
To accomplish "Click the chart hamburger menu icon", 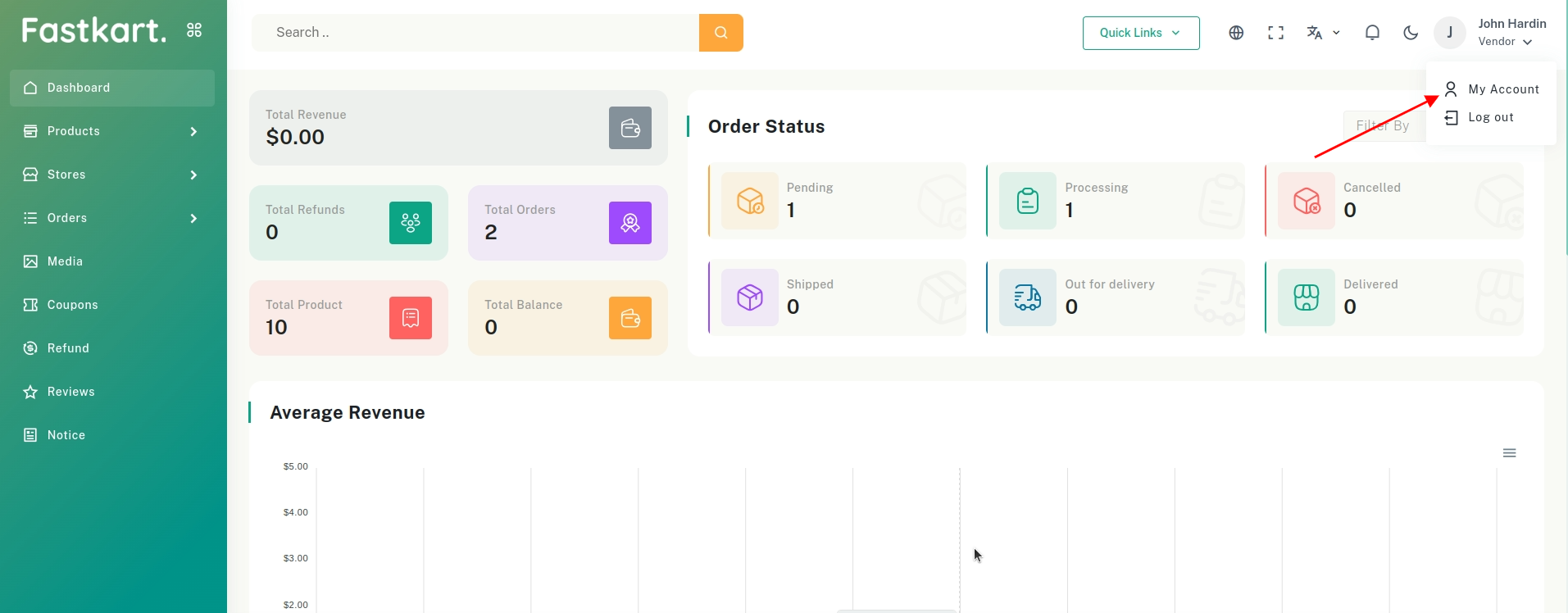I will [x=1509, y=453].
